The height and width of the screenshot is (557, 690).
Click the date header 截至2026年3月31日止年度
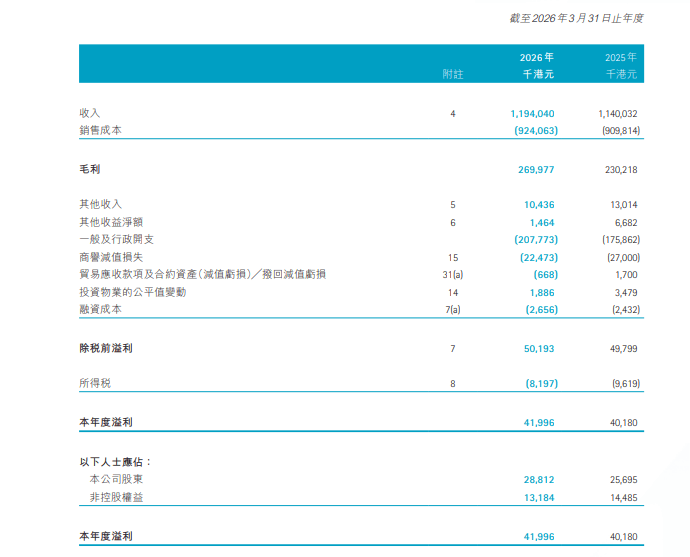[x=576, y=18]
